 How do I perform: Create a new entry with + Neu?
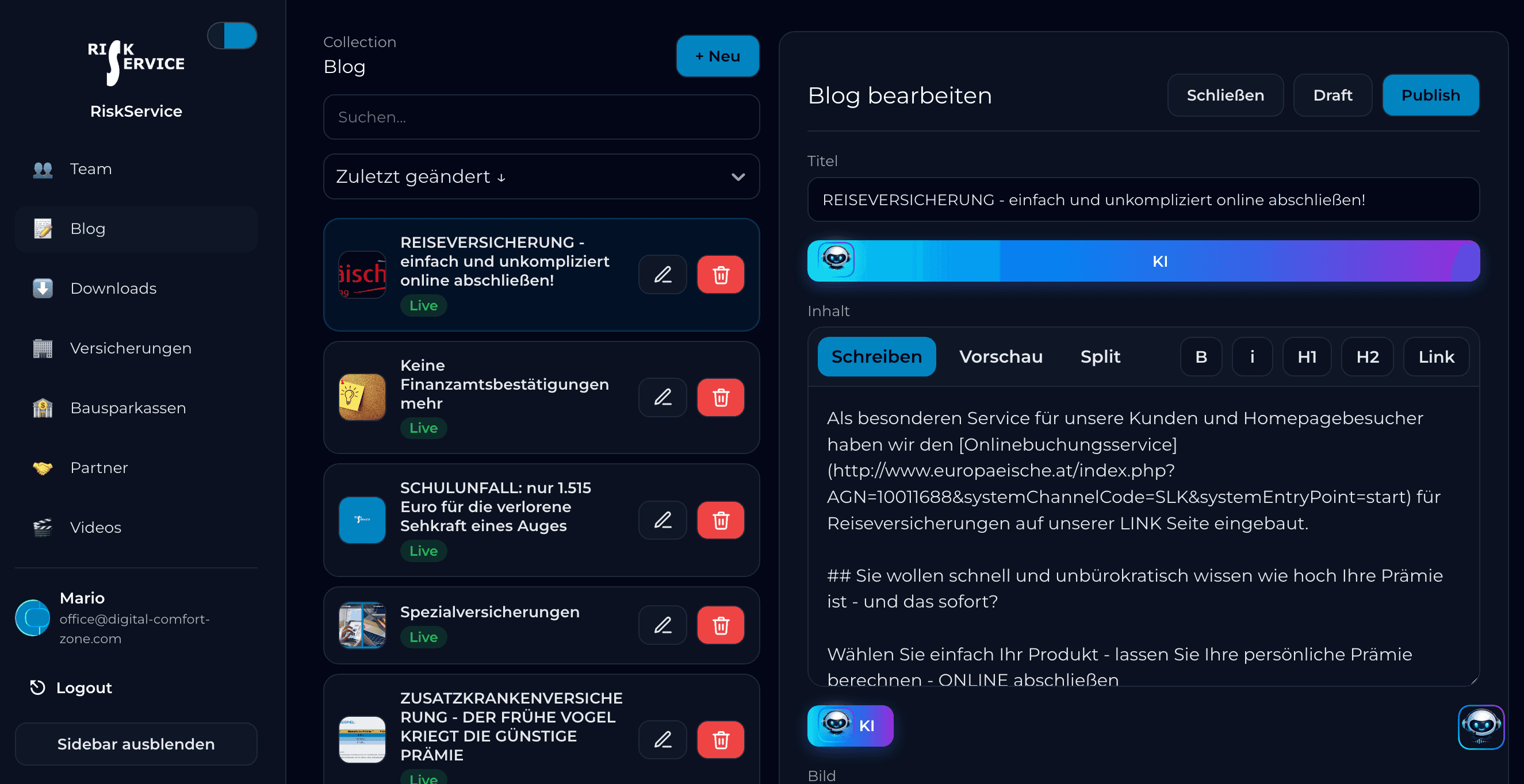717,56
